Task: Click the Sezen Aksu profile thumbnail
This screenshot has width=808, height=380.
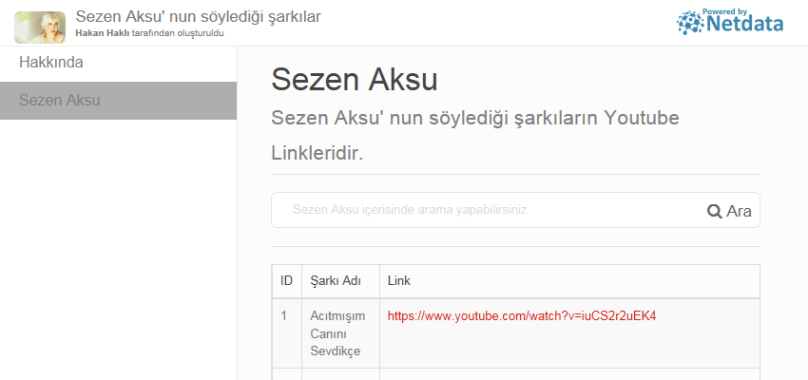Action: point(40,27)
